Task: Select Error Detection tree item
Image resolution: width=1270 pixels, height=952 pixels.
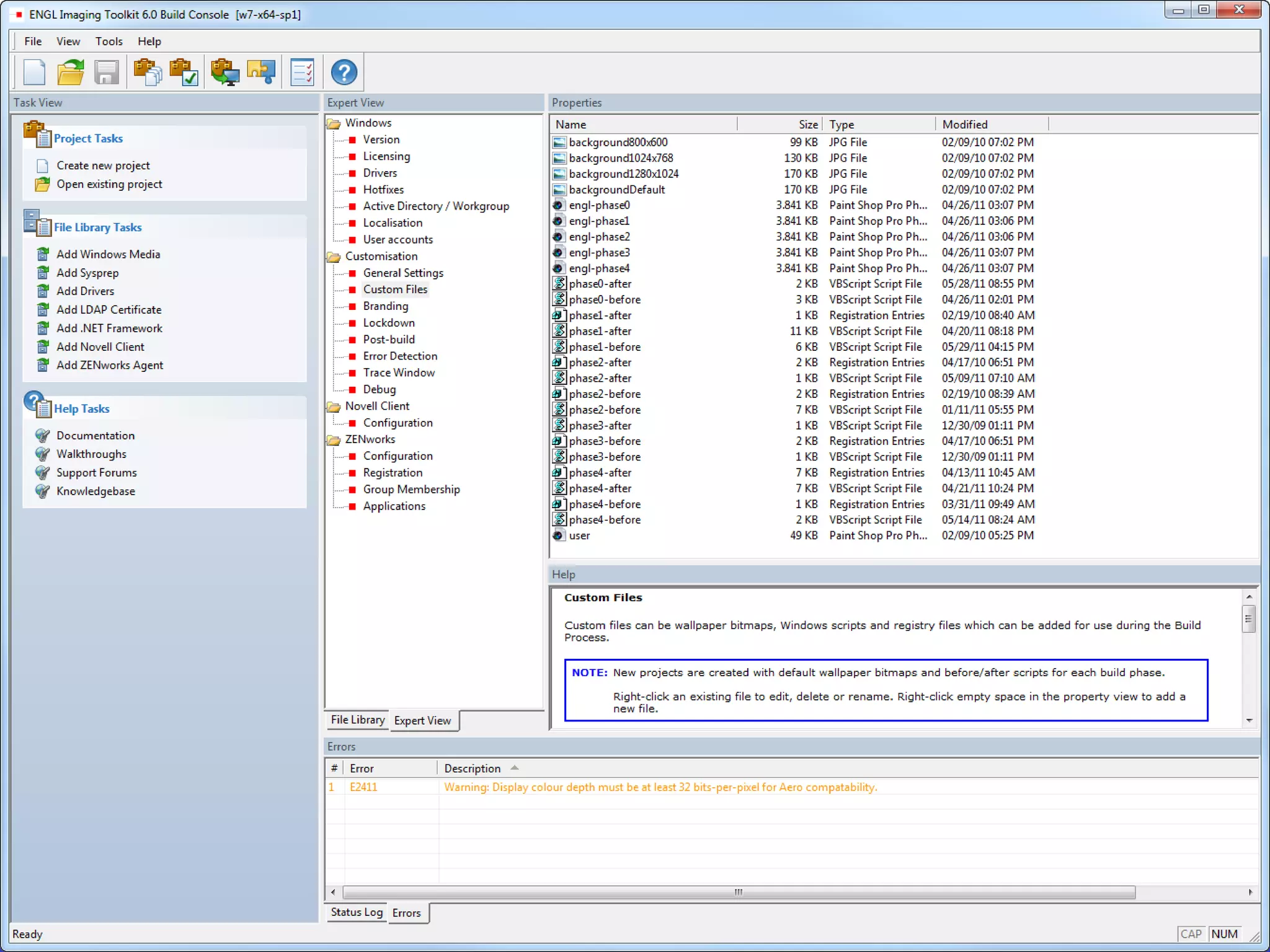Action: click(400, 356)
